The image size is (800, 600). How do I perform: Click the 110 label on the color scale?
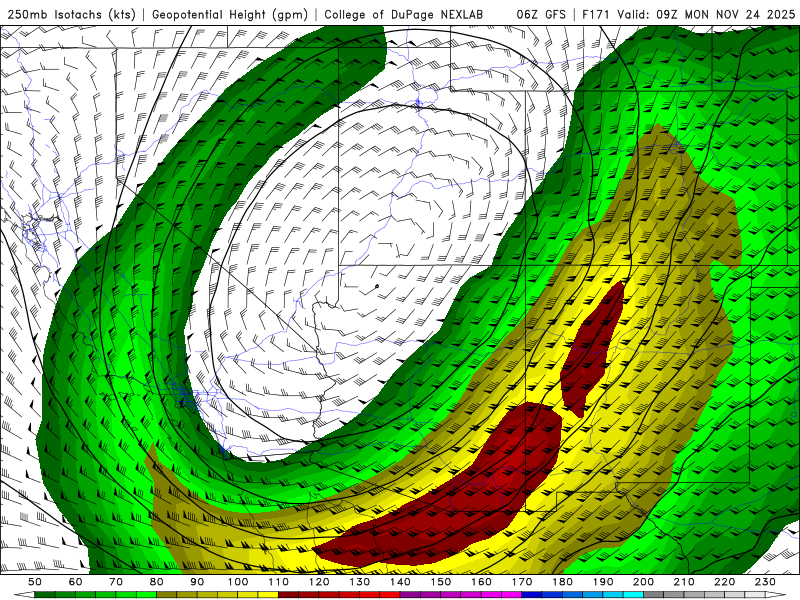pos(279,582)
